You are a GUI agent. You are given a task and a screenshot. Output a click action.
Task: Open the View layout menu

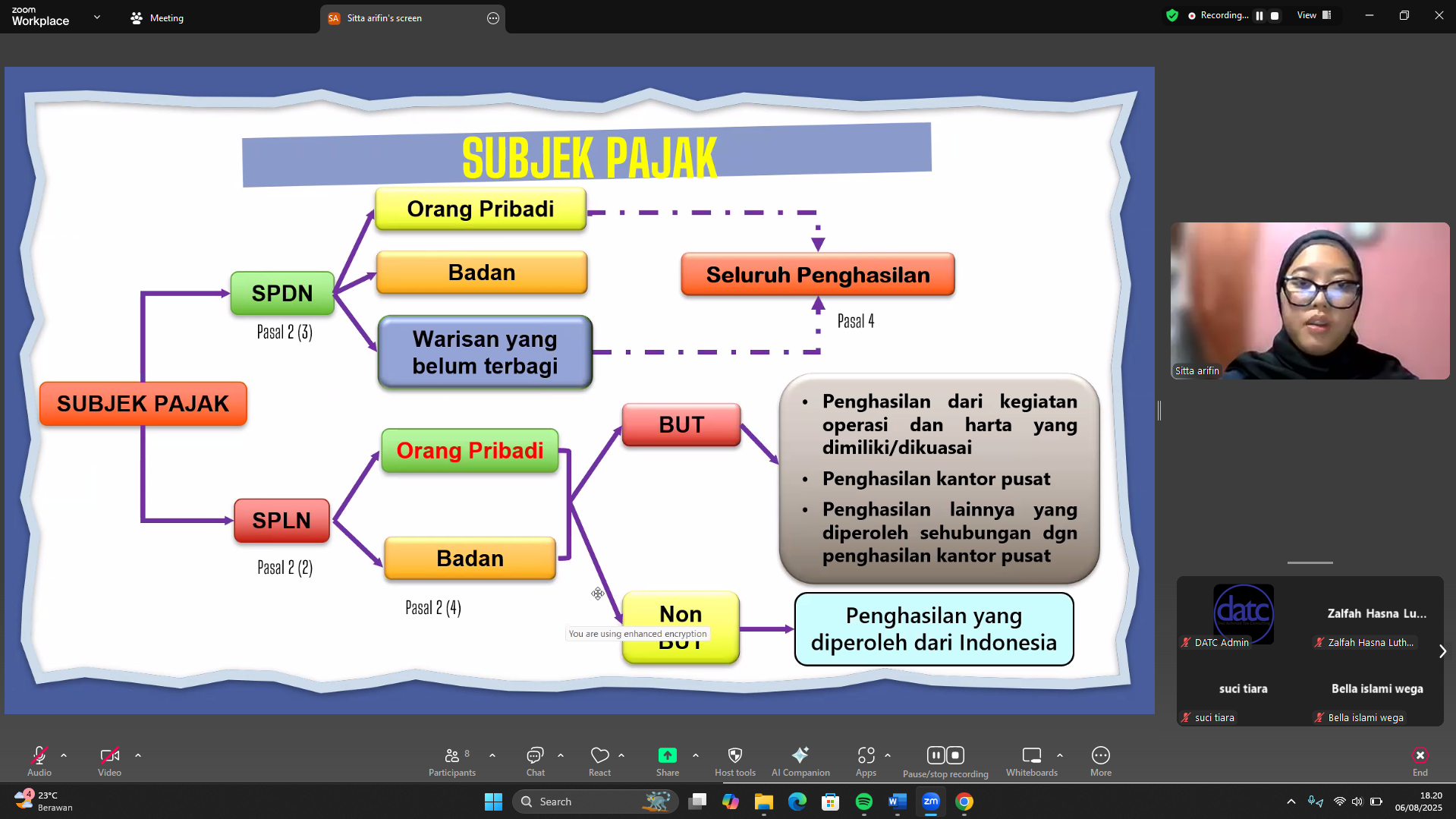click(x=1313, y=16)
